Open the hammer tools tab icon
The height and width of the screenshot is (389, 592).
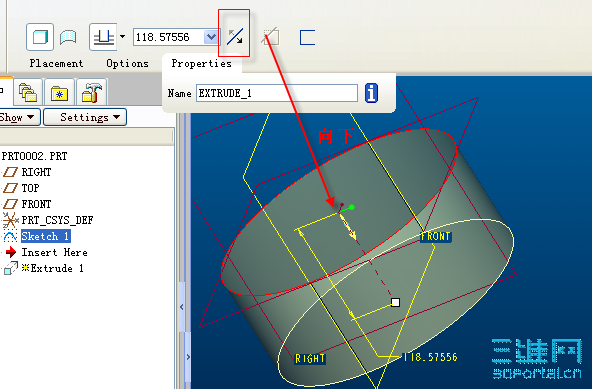coord(92,92)
